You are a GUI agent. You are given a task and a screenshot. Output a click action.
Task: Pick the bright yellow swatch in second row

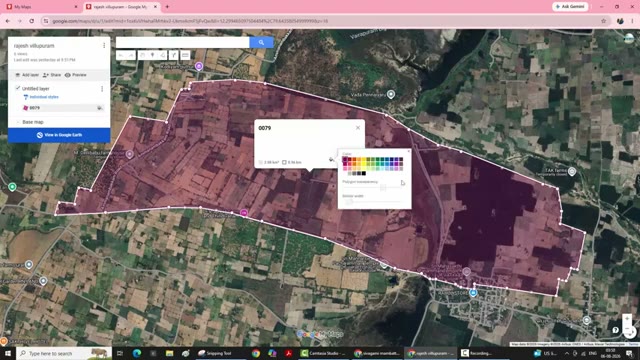tap(364, 164)
